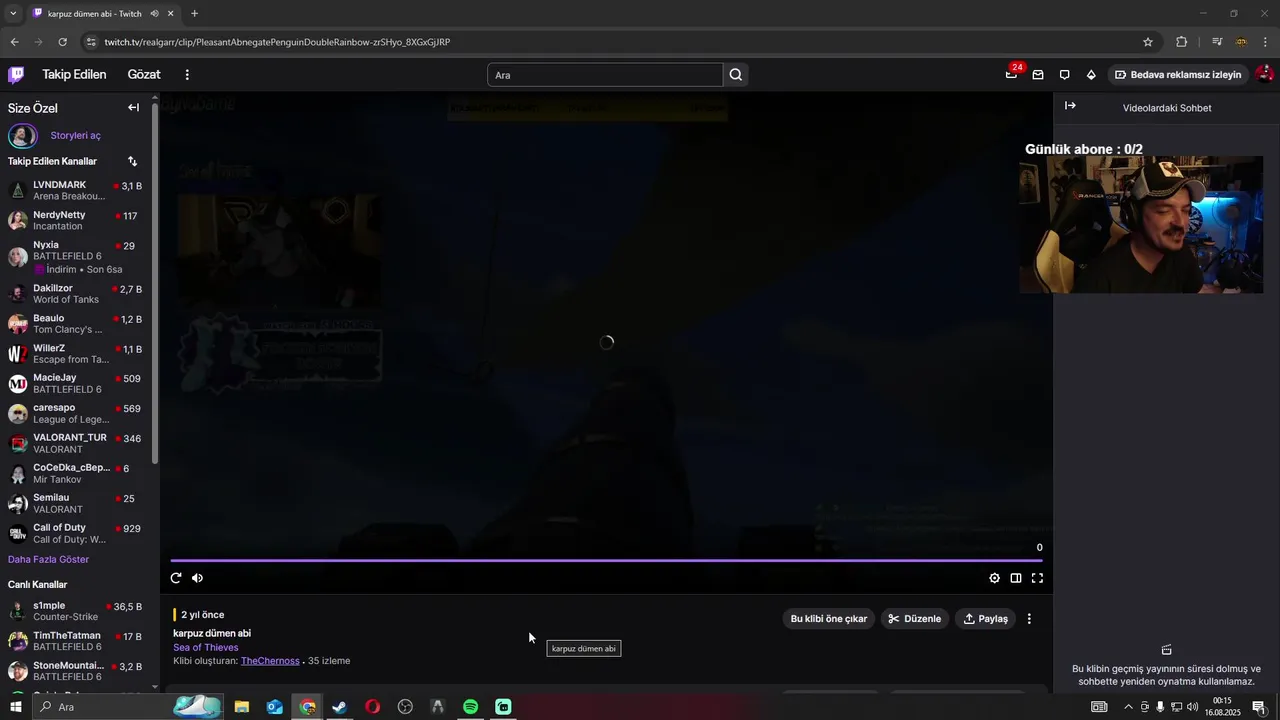Open CoCeDka_cBep channel in sidebar
This screenshot has height=720, width=1280.
click(x=76, y=473)
